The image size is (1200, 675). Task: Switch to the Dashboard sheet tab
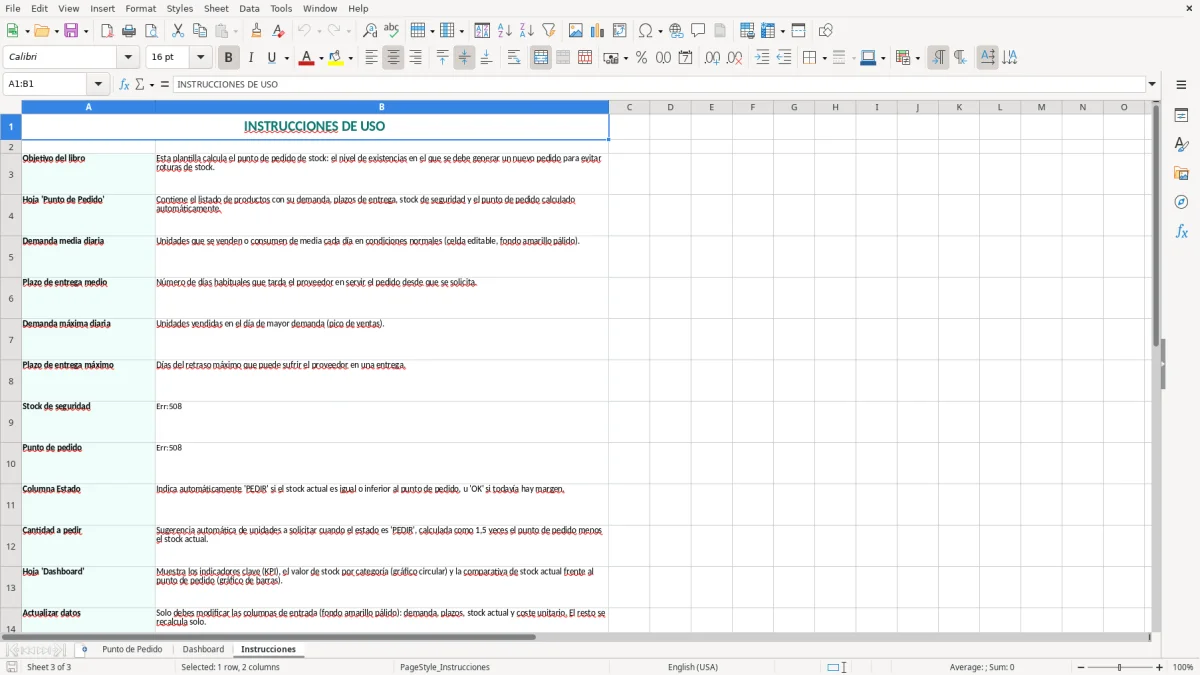tap(203, 650)
